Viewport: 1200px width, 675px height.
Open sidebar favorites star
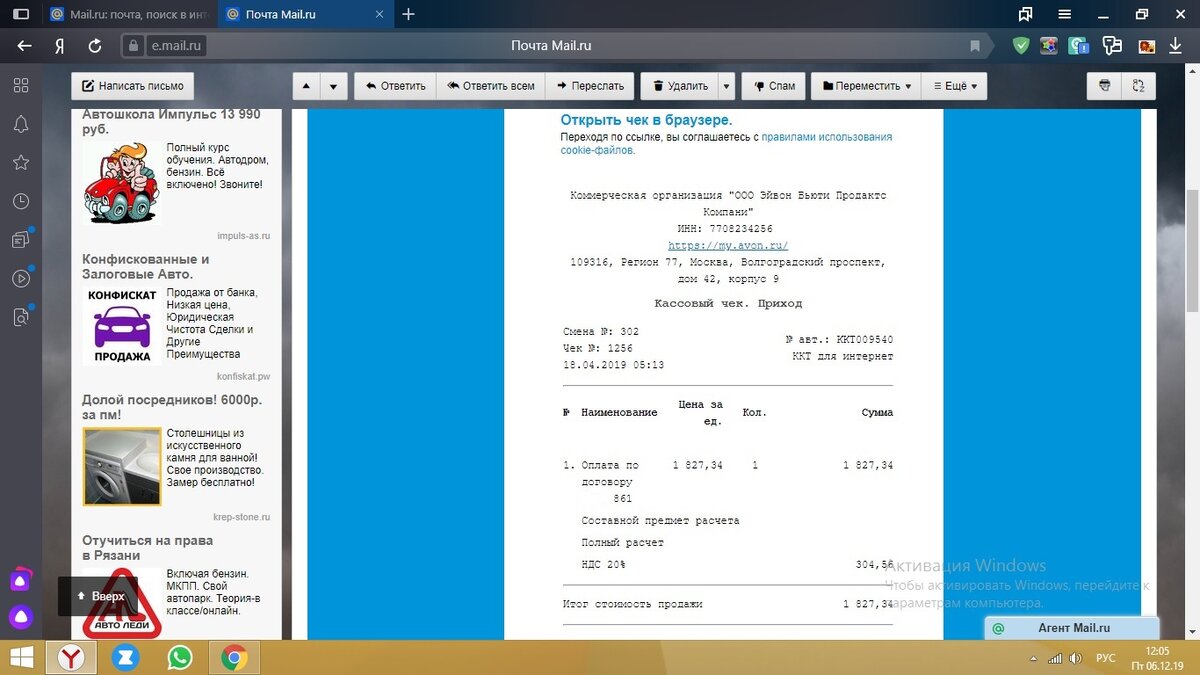[20, 162]
